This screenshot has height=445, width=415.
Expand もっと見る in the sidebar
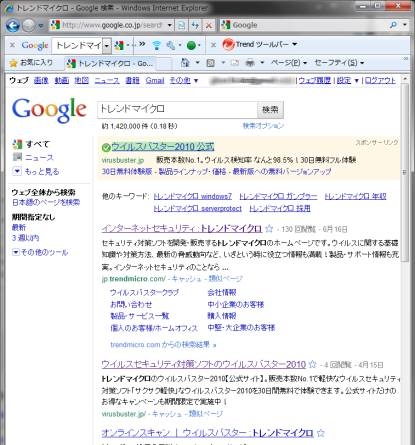[x=36, y=171]
